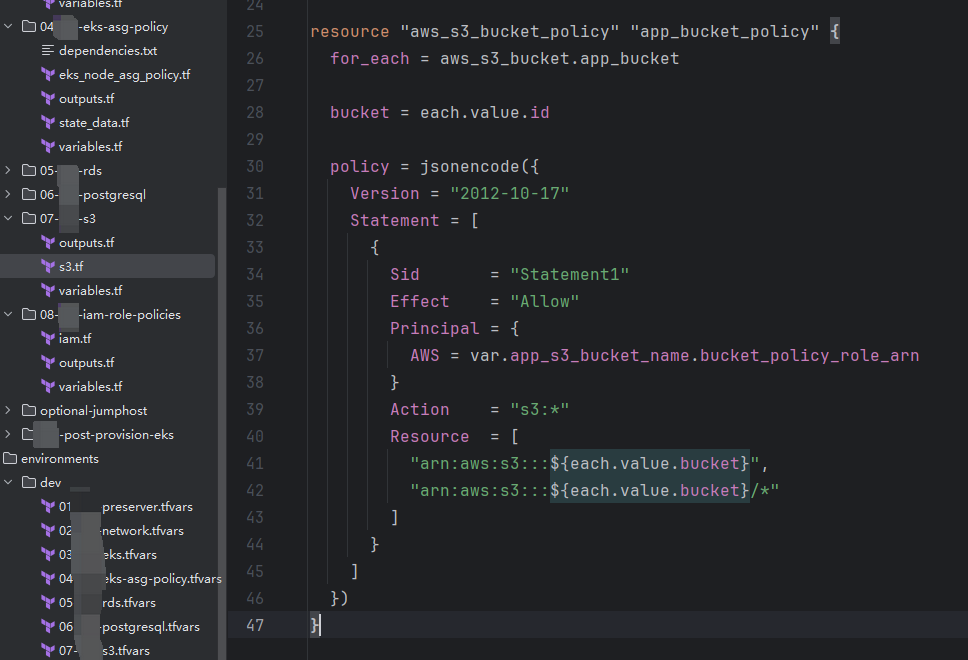968x660 pixels.
Task: Click bucket_policy_role_arn in the AWS line
Action: point(809,356)
